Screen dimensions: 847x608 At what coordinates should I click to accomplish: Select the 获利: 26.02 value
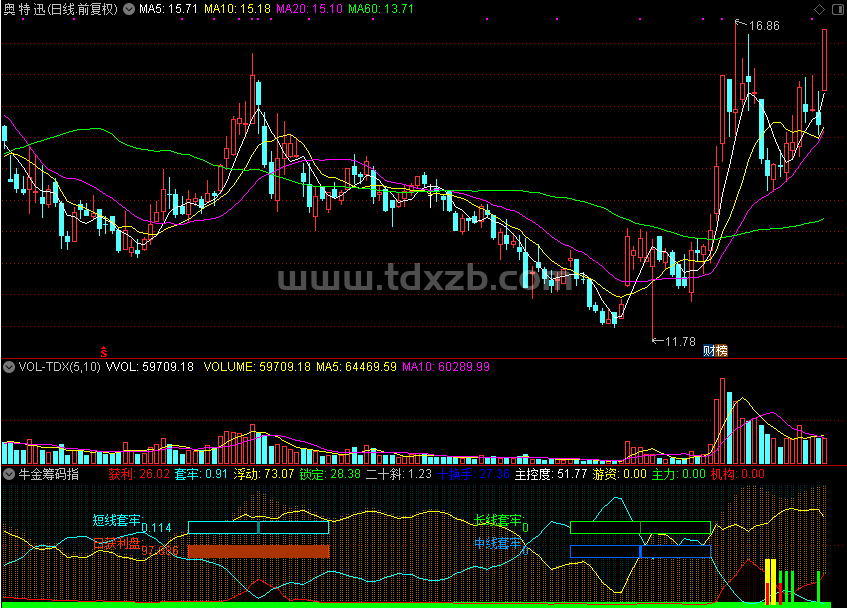pos(139,475)
